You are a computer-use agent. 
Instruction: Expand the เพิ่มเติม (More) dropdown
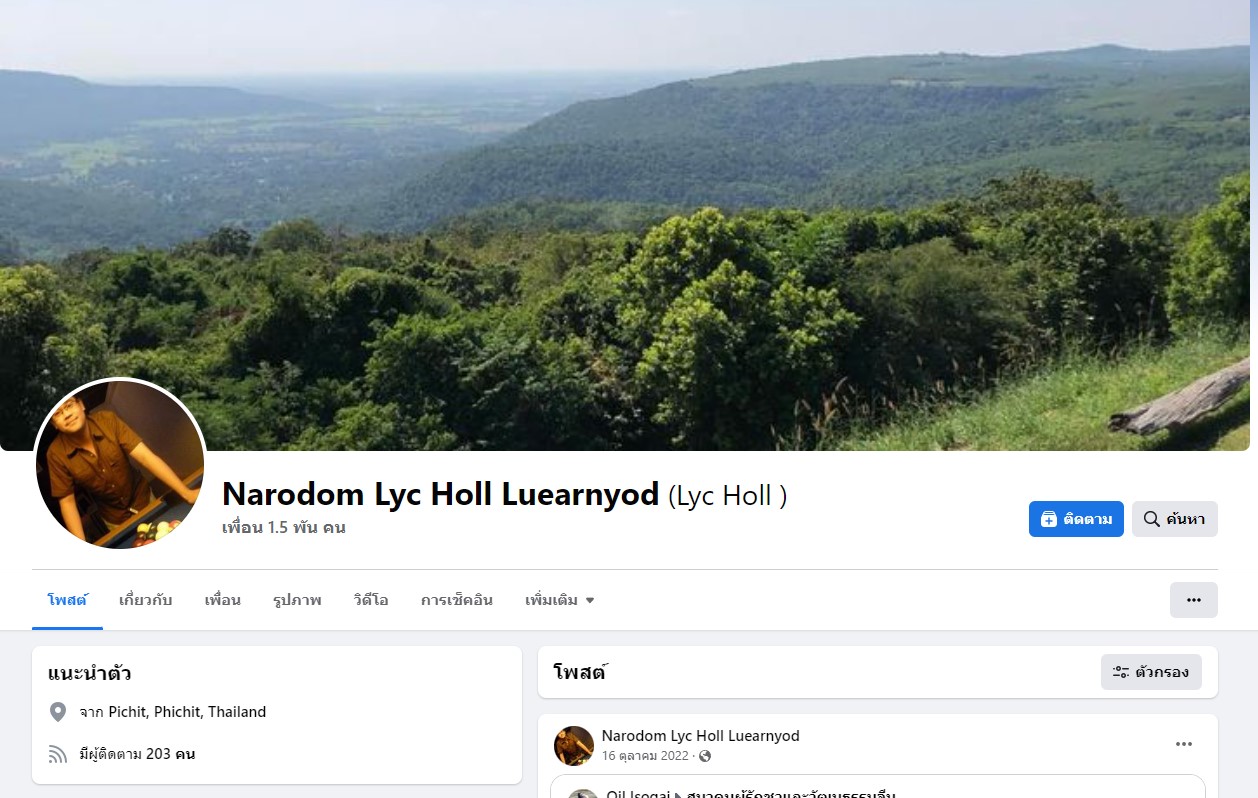click(560, 600)
